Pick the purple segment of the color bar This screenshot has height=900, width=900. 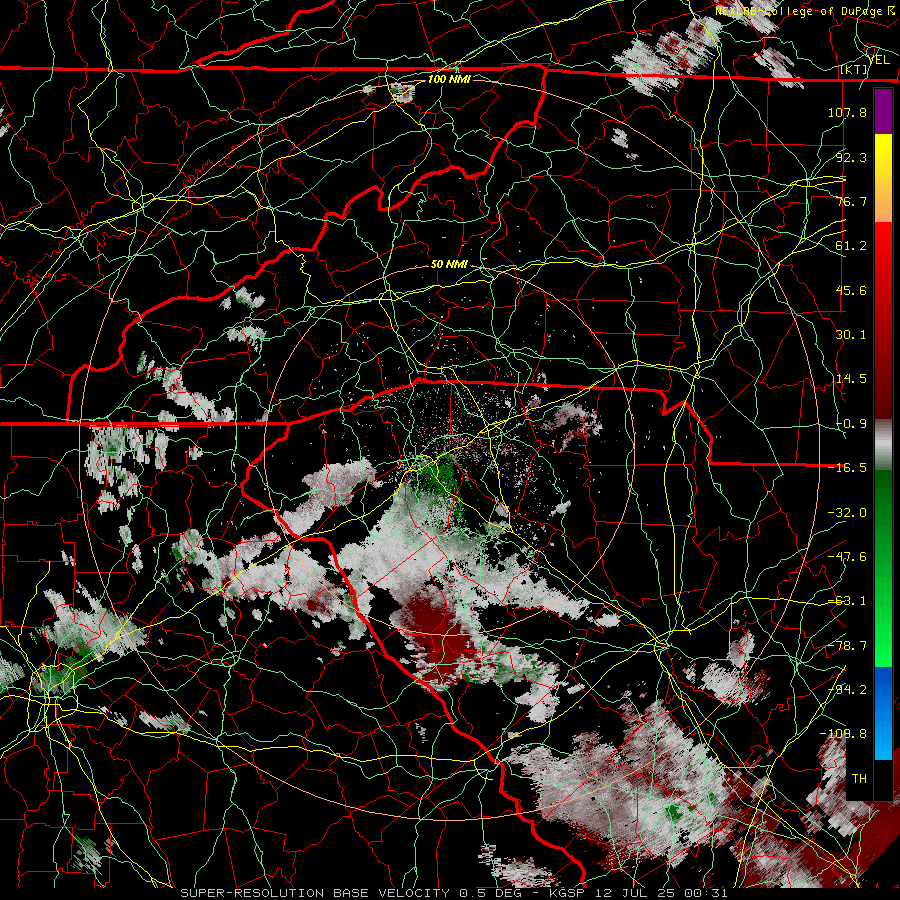click(883, 111)
